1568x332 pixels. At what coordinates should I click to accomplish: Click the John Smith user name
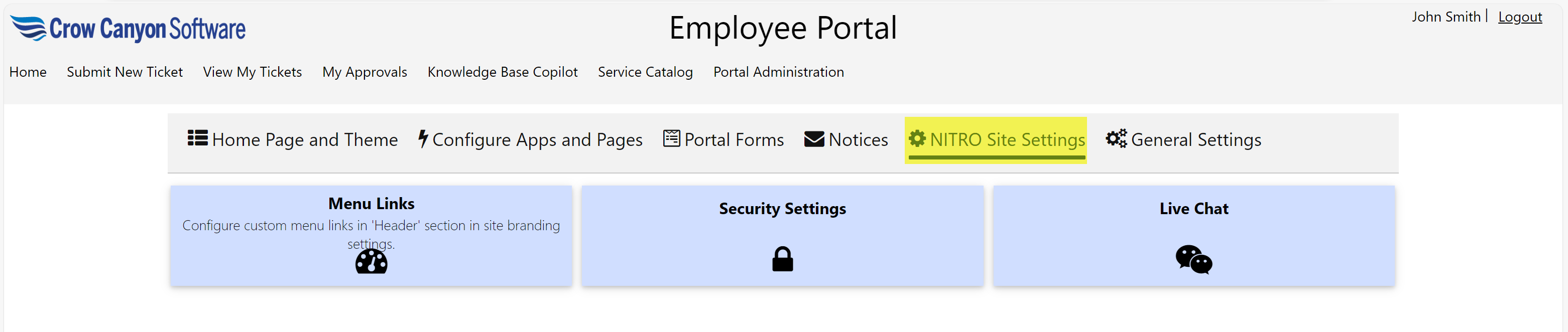click(x=1446, y=17)
